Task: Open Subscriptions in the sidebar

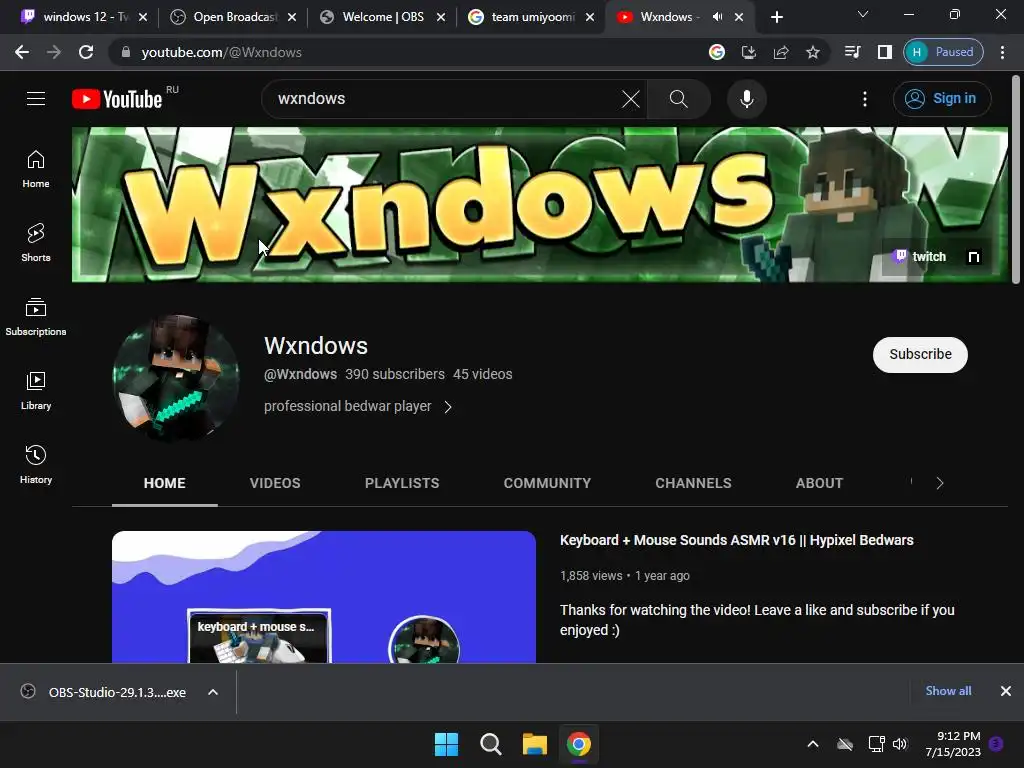Action: coord(36,317)
